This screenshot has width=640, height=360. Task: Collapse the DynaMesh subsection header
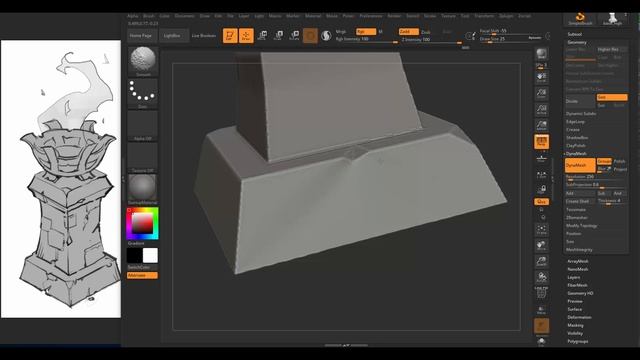pos(576,153)
